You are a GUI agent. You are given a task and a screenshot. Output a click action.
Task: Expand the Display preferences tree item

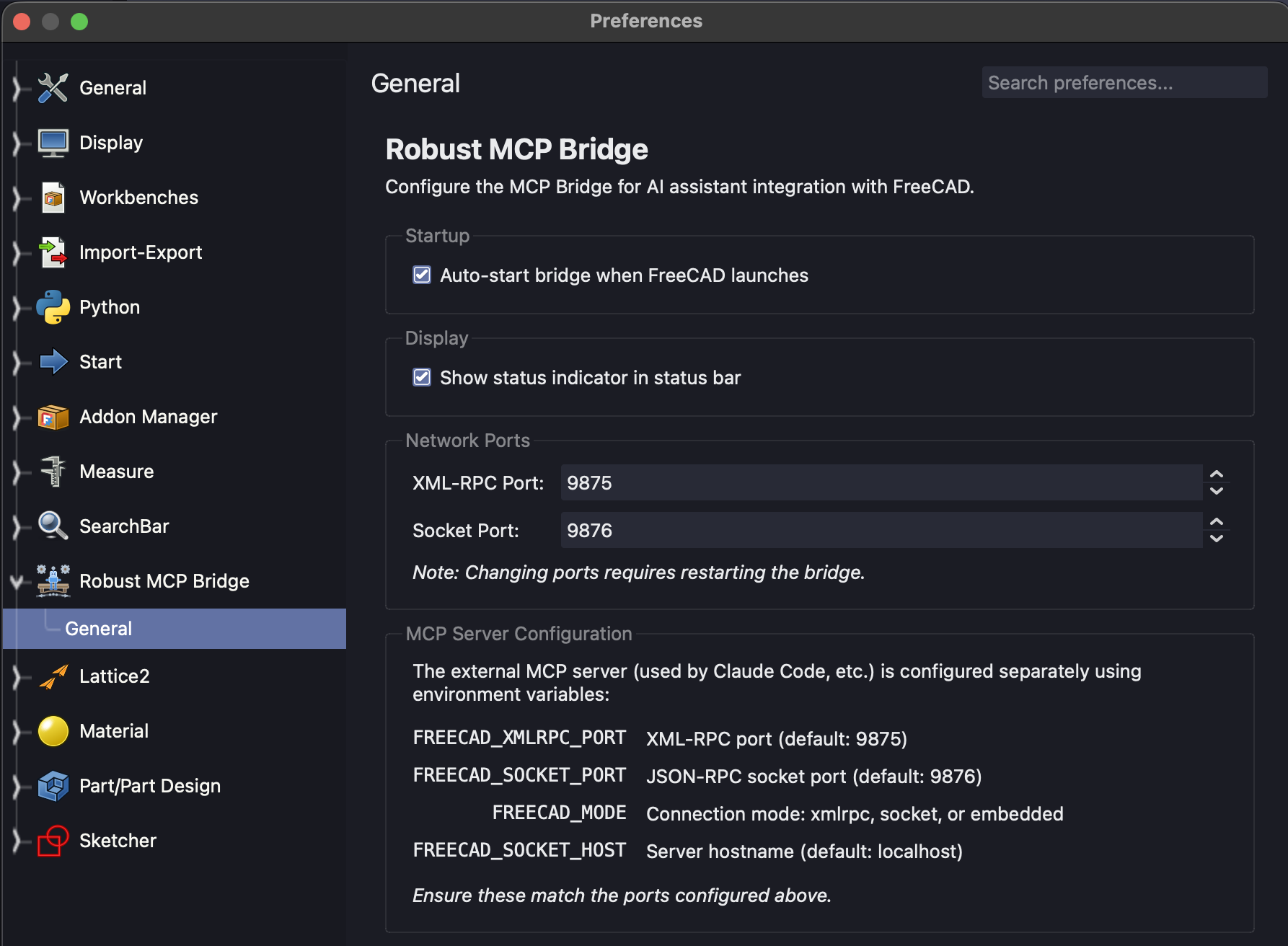pyautogui.click(x=17, y=142)
